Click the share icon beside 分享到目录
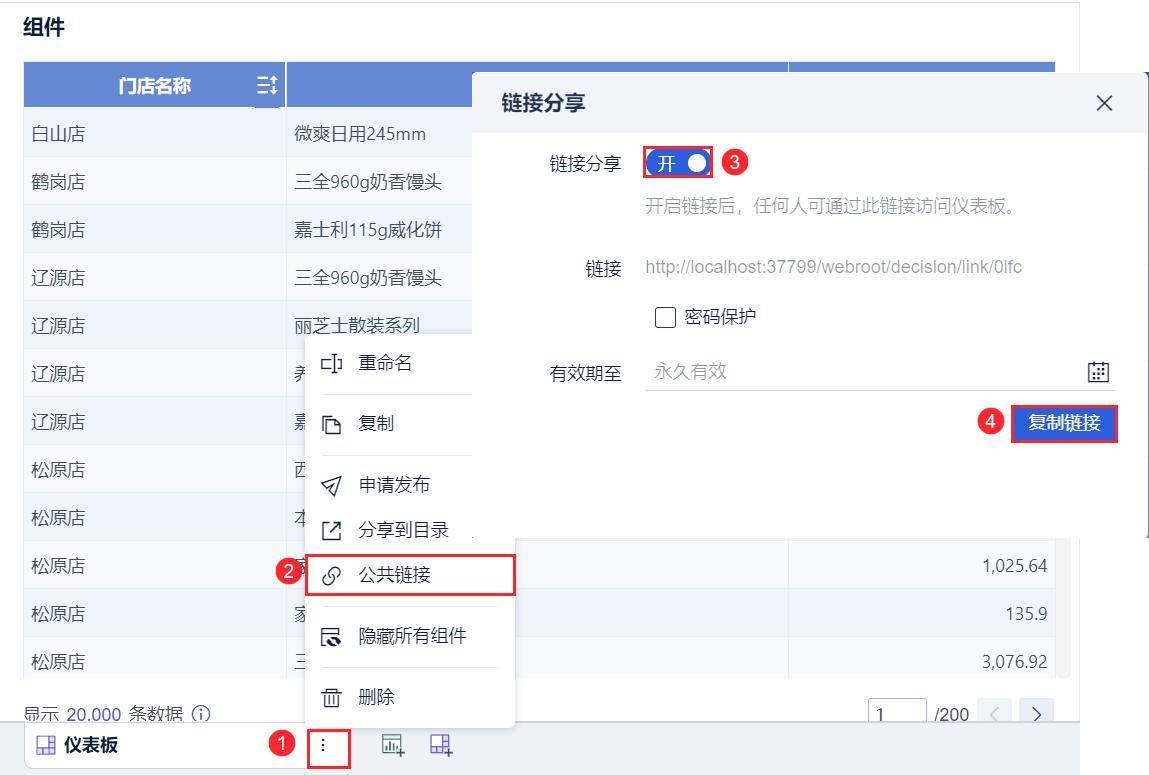This screenshot has height=775, width=1149. click(x=332, y=530)
